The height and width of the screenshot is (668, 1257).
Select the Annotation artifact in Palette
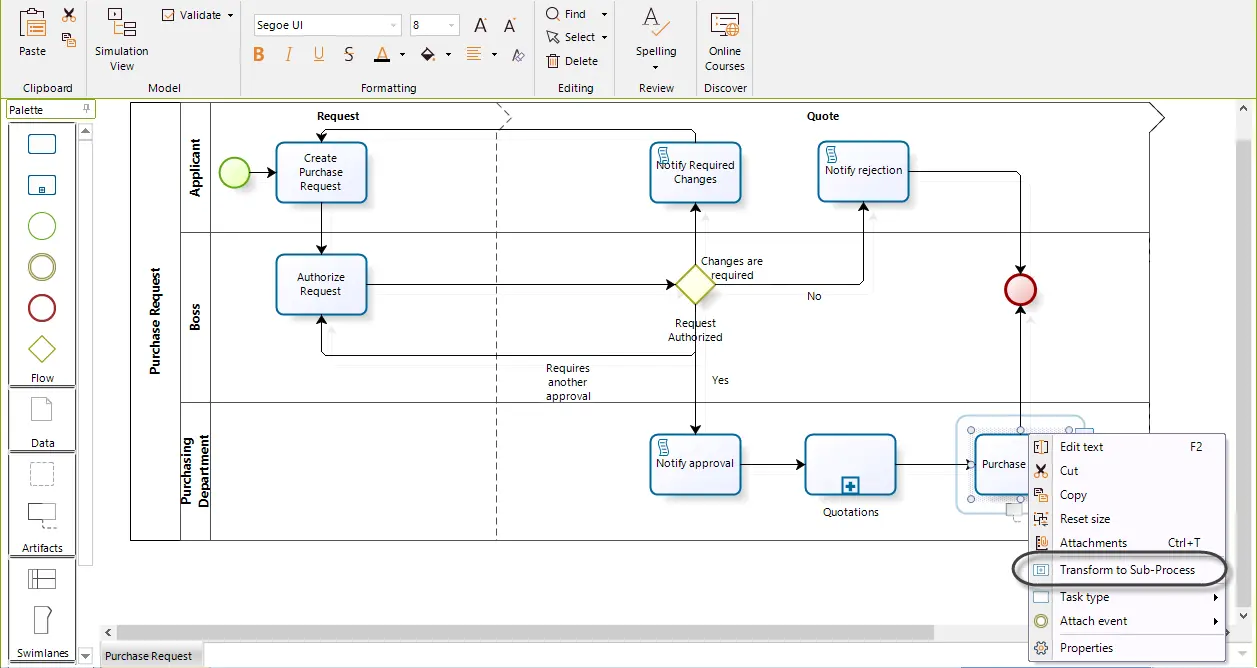pos(42,516)
